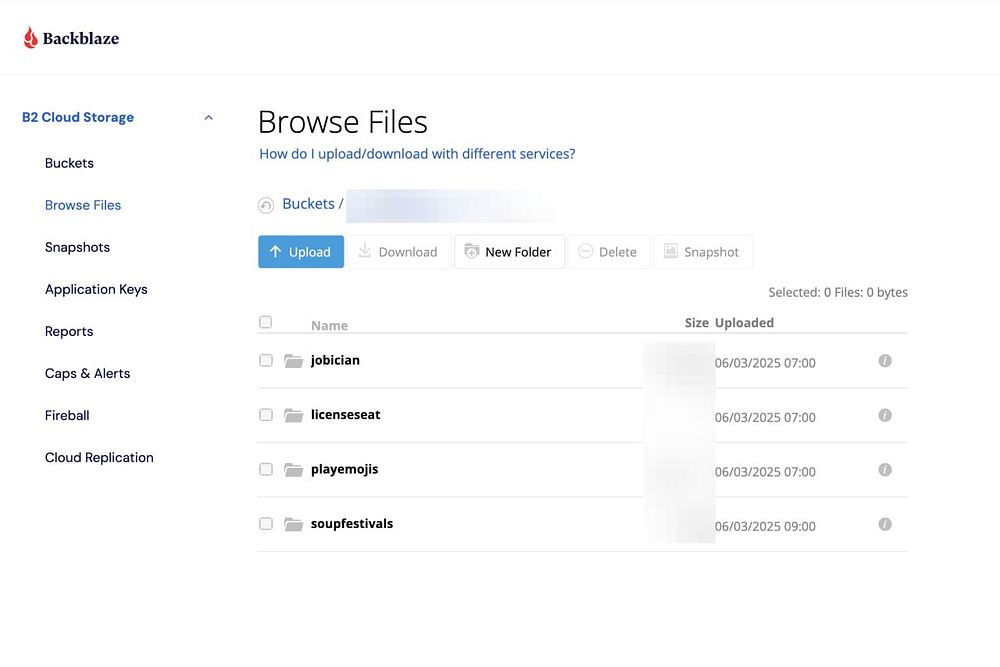
Task: Select Browse Files in the sidebar
Action: point(83,205)
